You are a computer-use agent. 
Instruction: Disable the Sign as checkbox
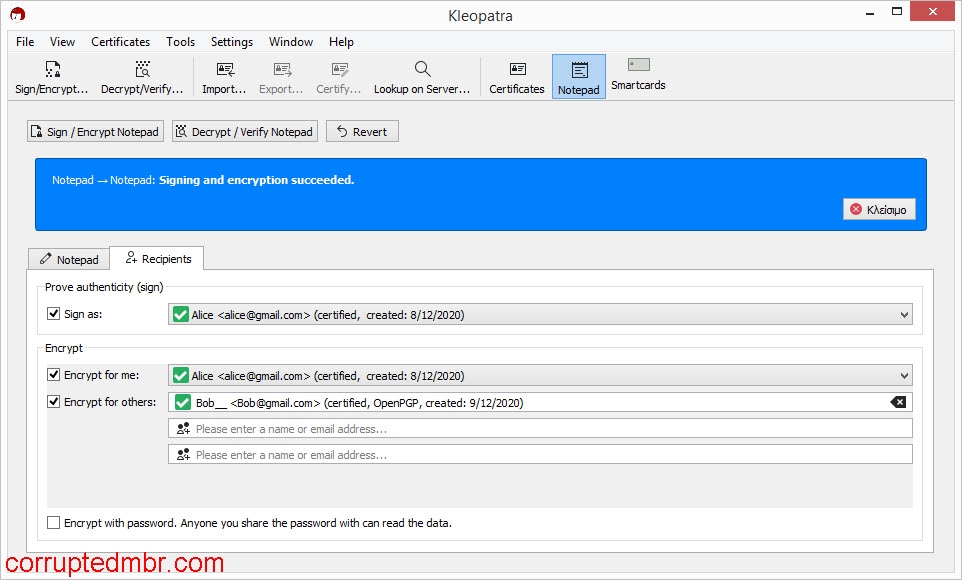pos(53,313)
